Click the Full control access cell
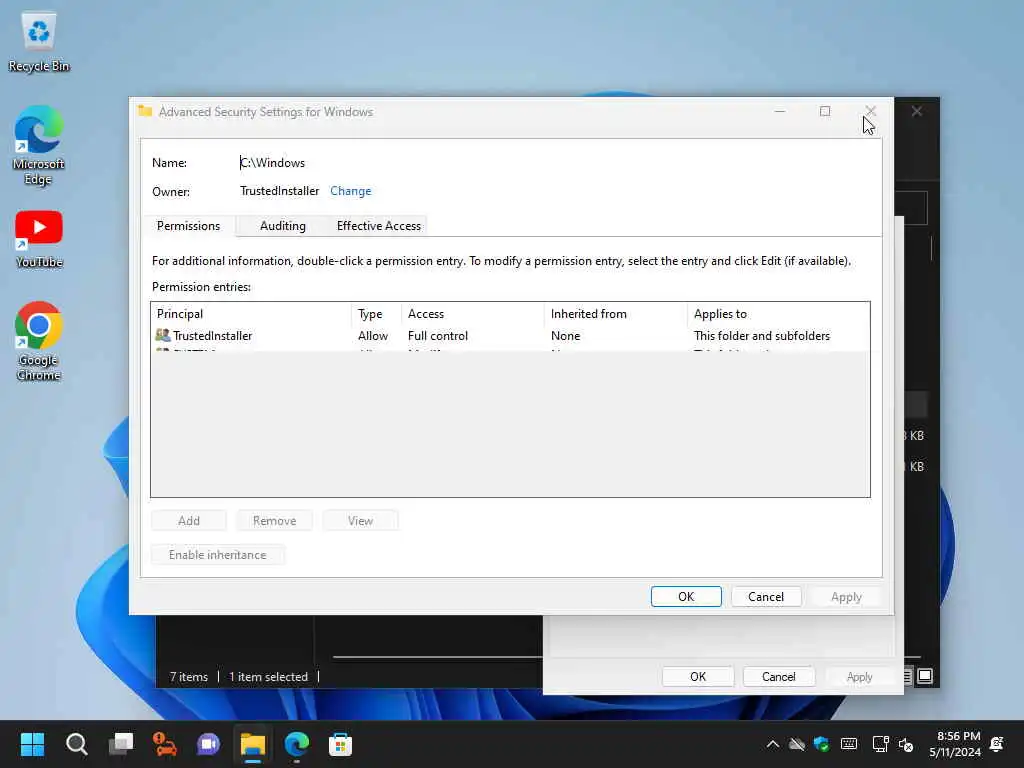The width and height of the screenshot is (1024, 768). pos(438,336)
